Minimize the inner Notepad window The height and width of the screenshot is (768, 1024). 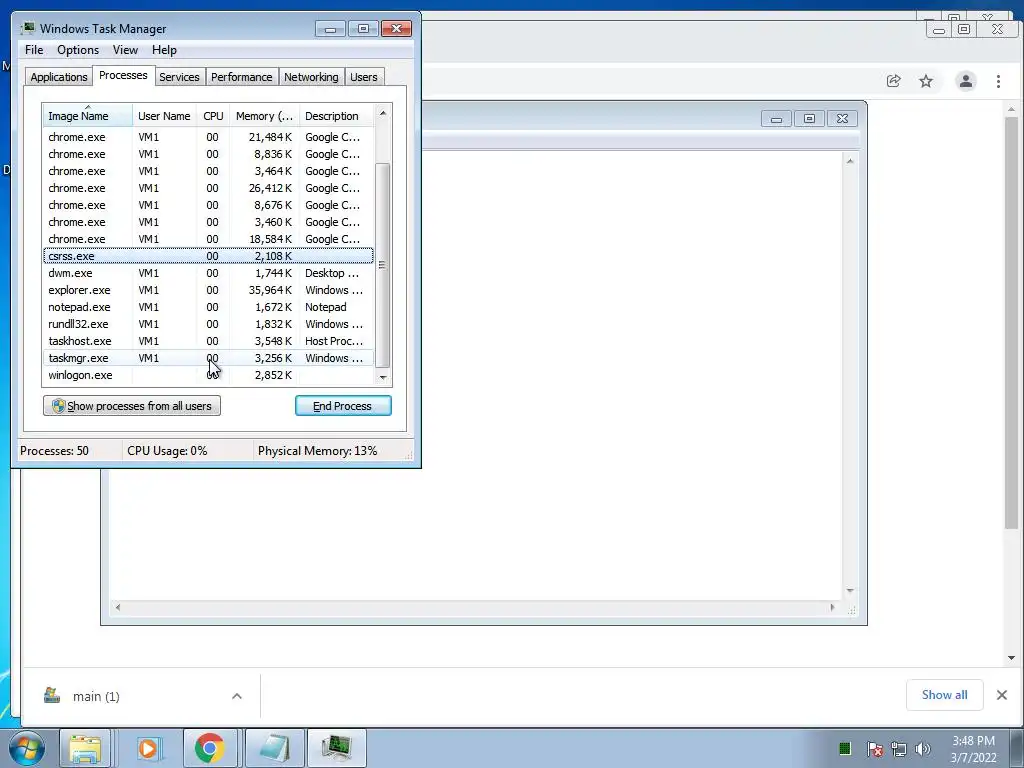(776, 118)
